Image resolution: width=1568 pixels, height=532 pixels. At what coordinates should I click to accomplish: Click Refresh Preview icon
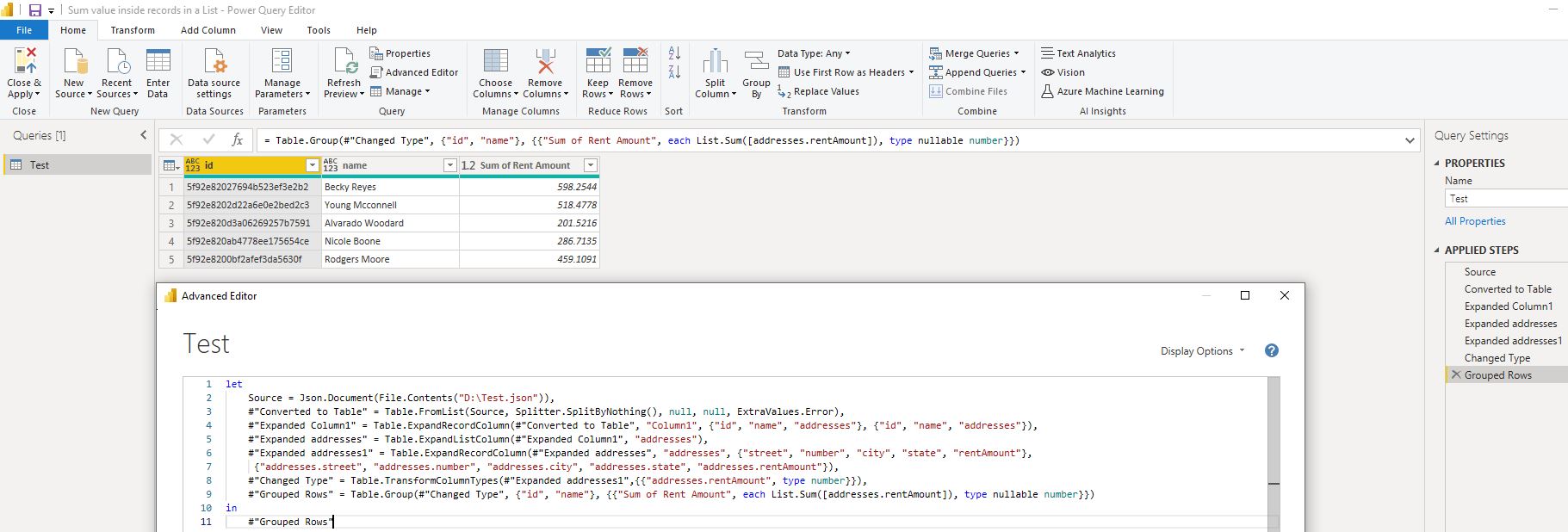tap(344, 62)
